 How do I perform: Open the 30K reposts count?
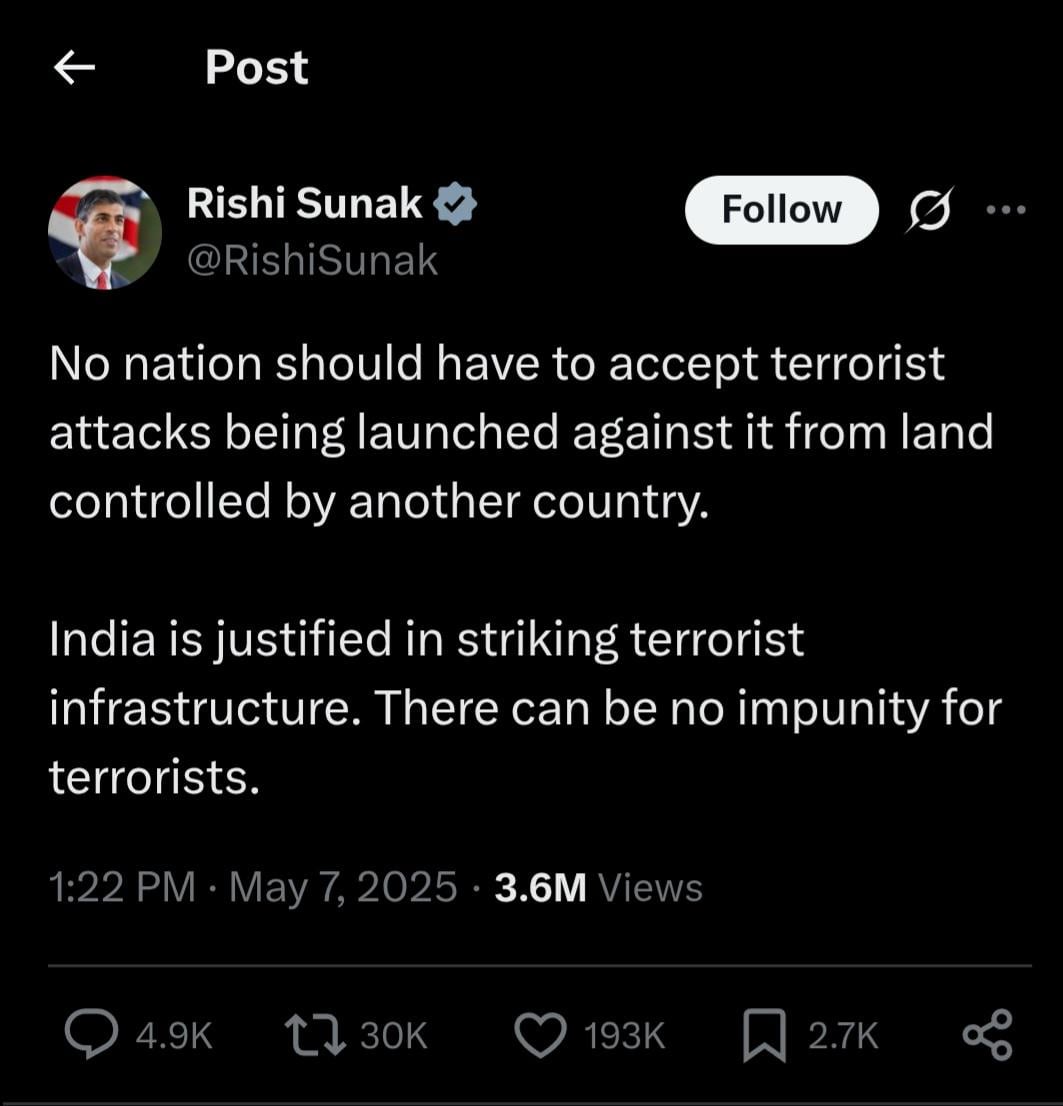click(394, 1036)
